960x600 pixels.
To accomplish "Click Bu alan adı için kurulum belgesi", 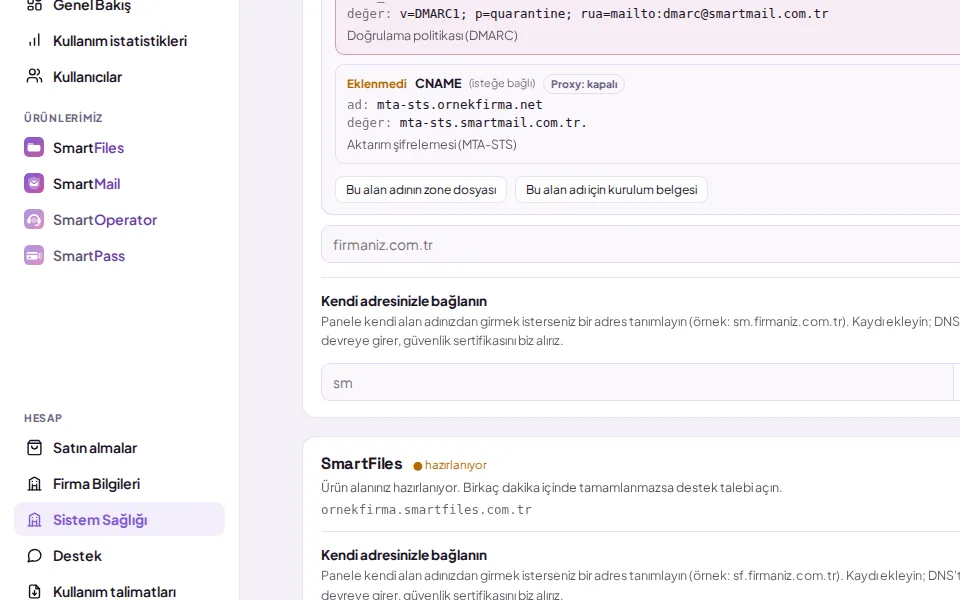I will (x=611, y=190).
